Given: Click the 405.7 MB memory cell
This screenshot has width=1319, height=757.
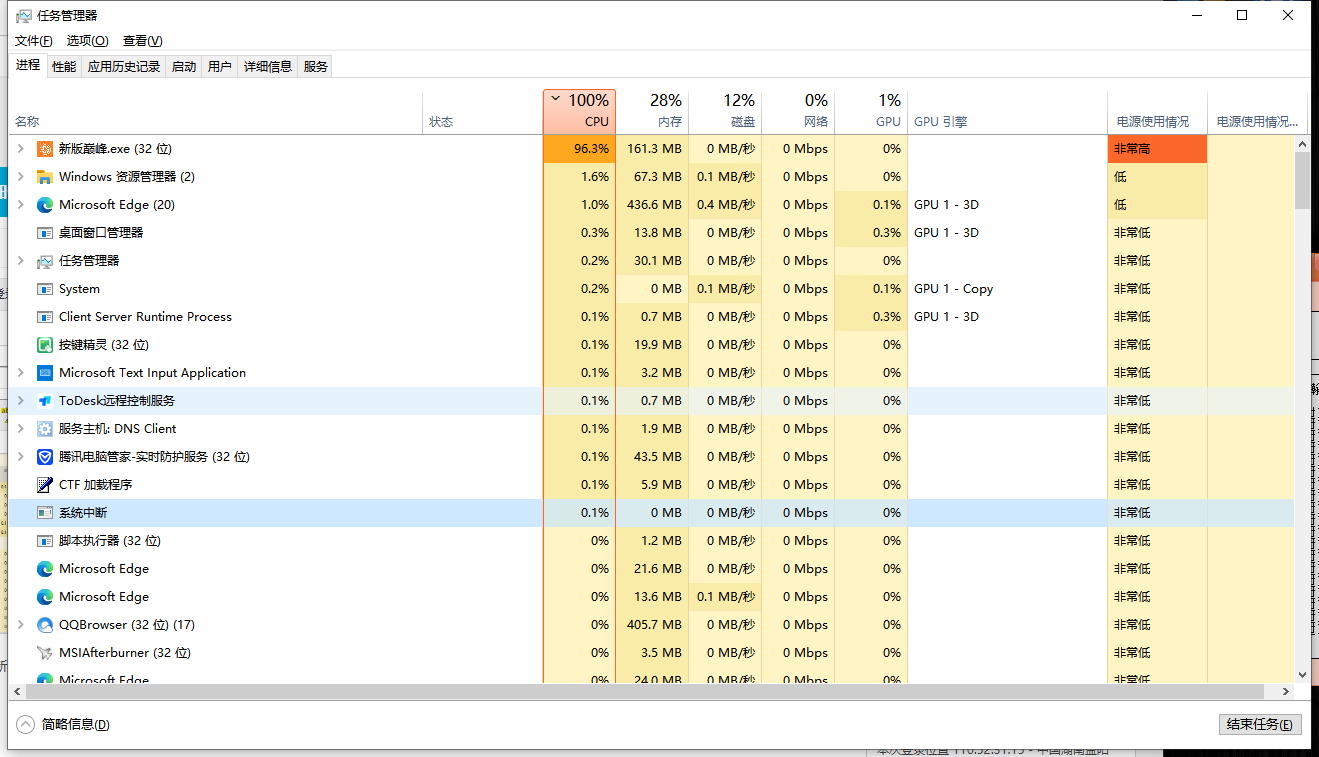Looking at the screenshot, I should coord(652,625).
